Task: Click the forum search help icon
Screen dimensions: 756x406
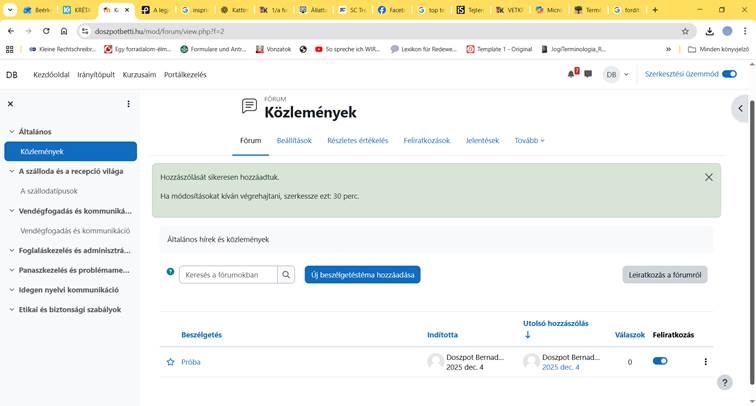Action: coord(170,271)
